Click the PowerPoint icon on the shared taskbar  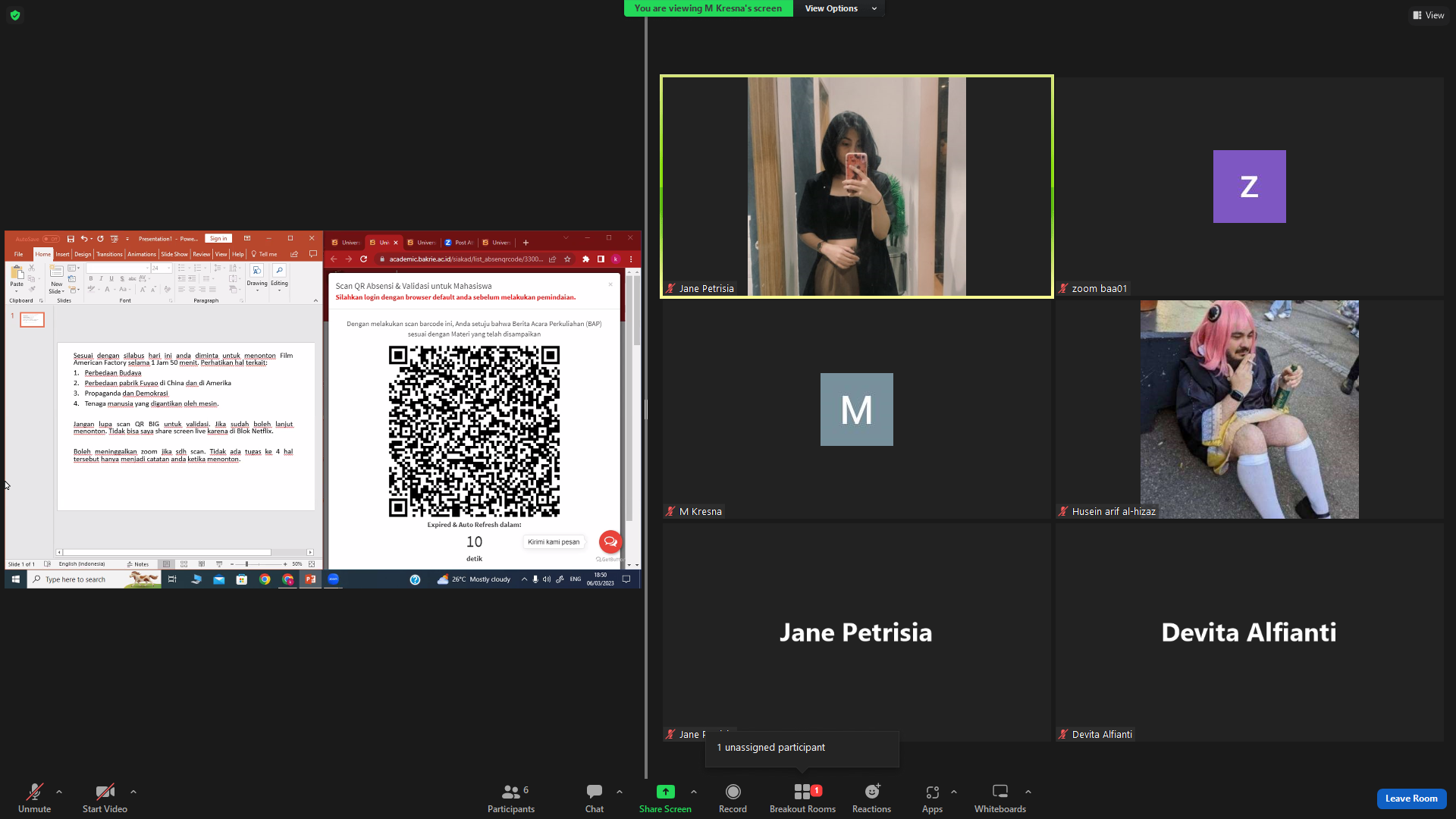310,579
